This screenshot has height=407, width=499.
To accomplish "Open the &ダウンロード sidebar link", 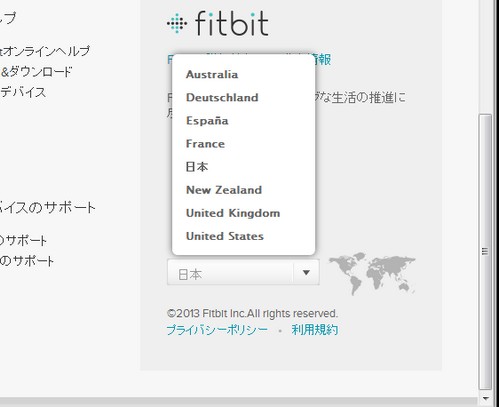I will [x=36, y=72].
